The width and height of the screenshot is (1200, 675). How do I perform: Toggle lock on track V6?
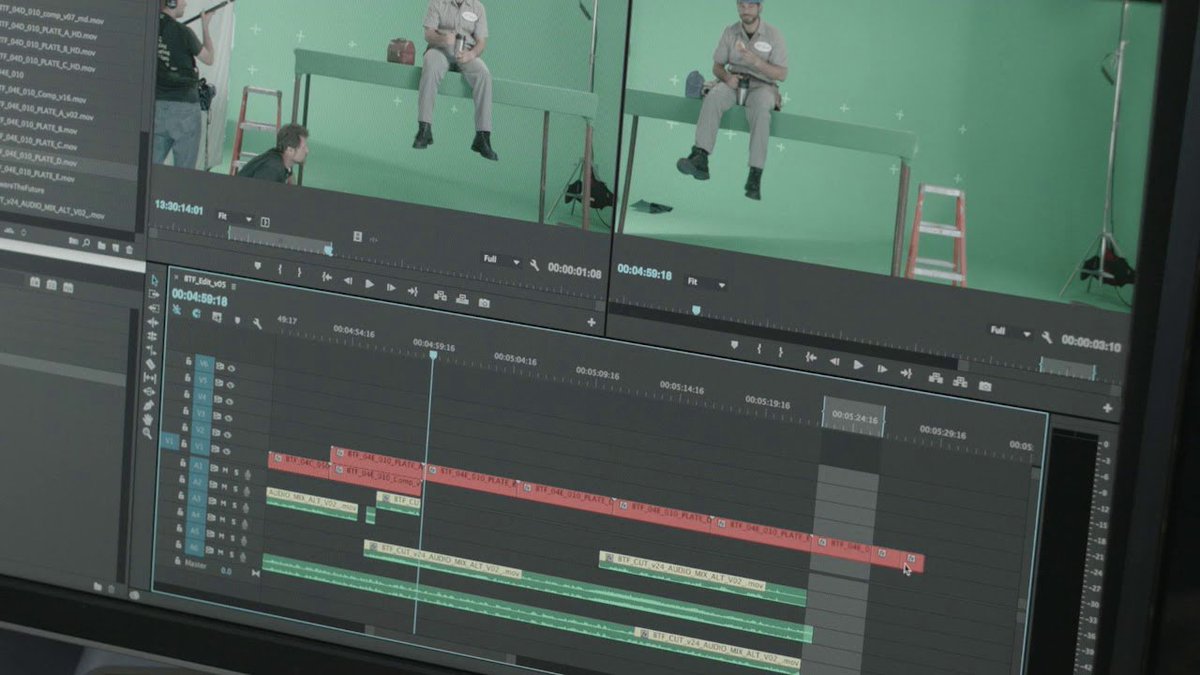click(x=189, y=361)
